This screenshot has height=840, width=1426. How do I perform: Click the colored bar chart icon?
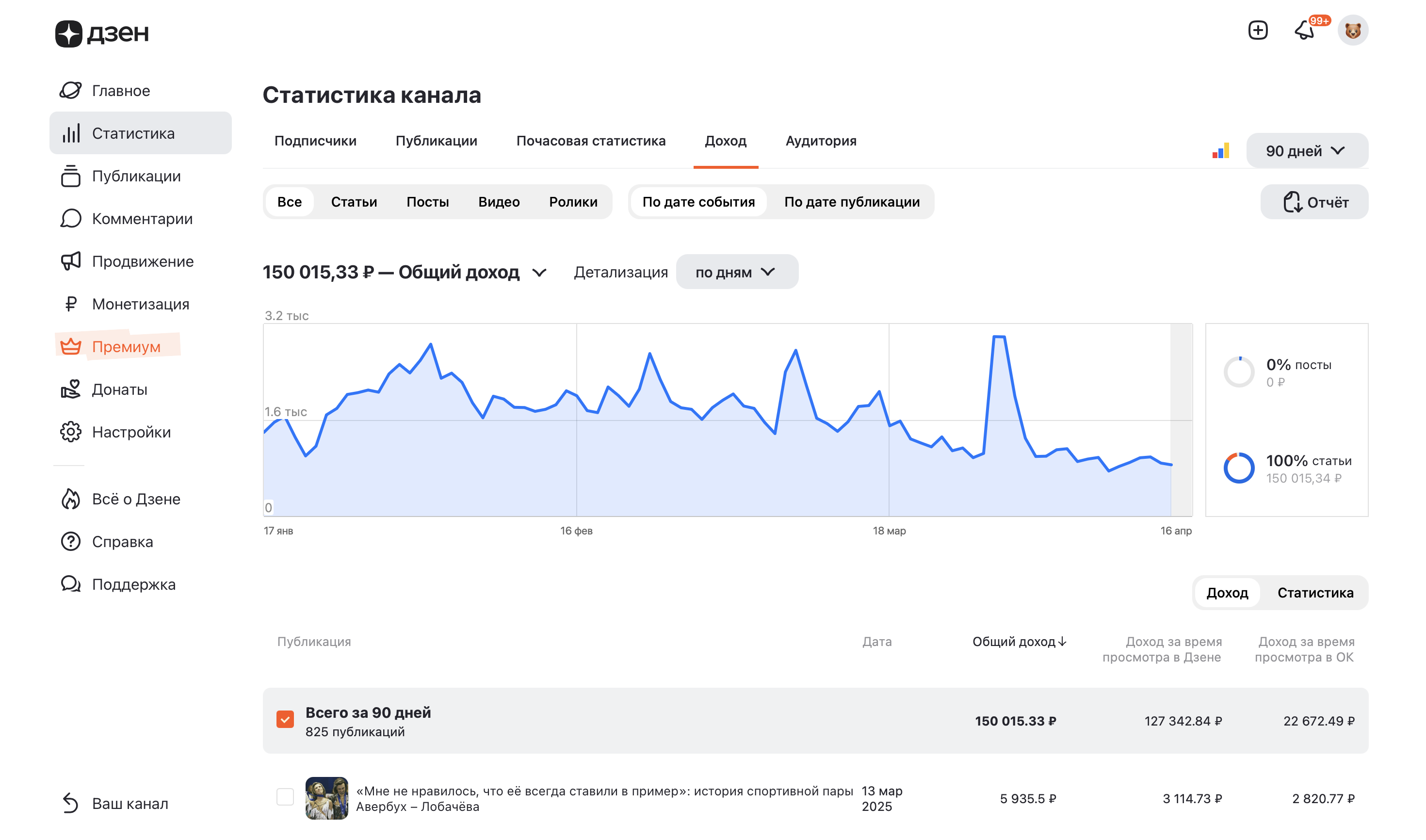1220,151
